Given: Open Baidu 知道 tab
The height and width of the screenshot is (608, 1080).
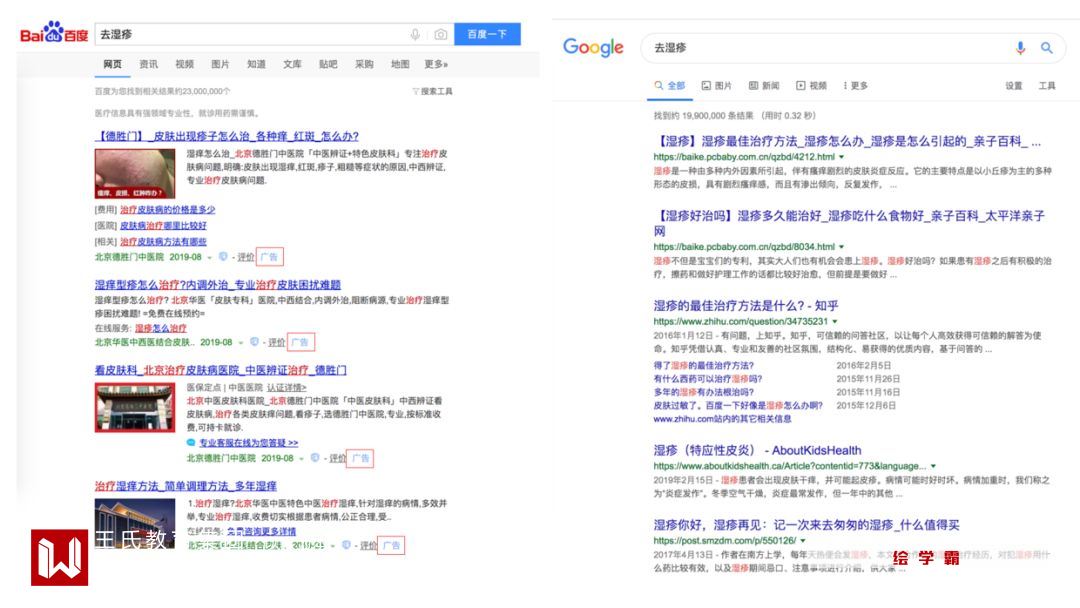Looking at the screenshot, I should click(256, 64).
